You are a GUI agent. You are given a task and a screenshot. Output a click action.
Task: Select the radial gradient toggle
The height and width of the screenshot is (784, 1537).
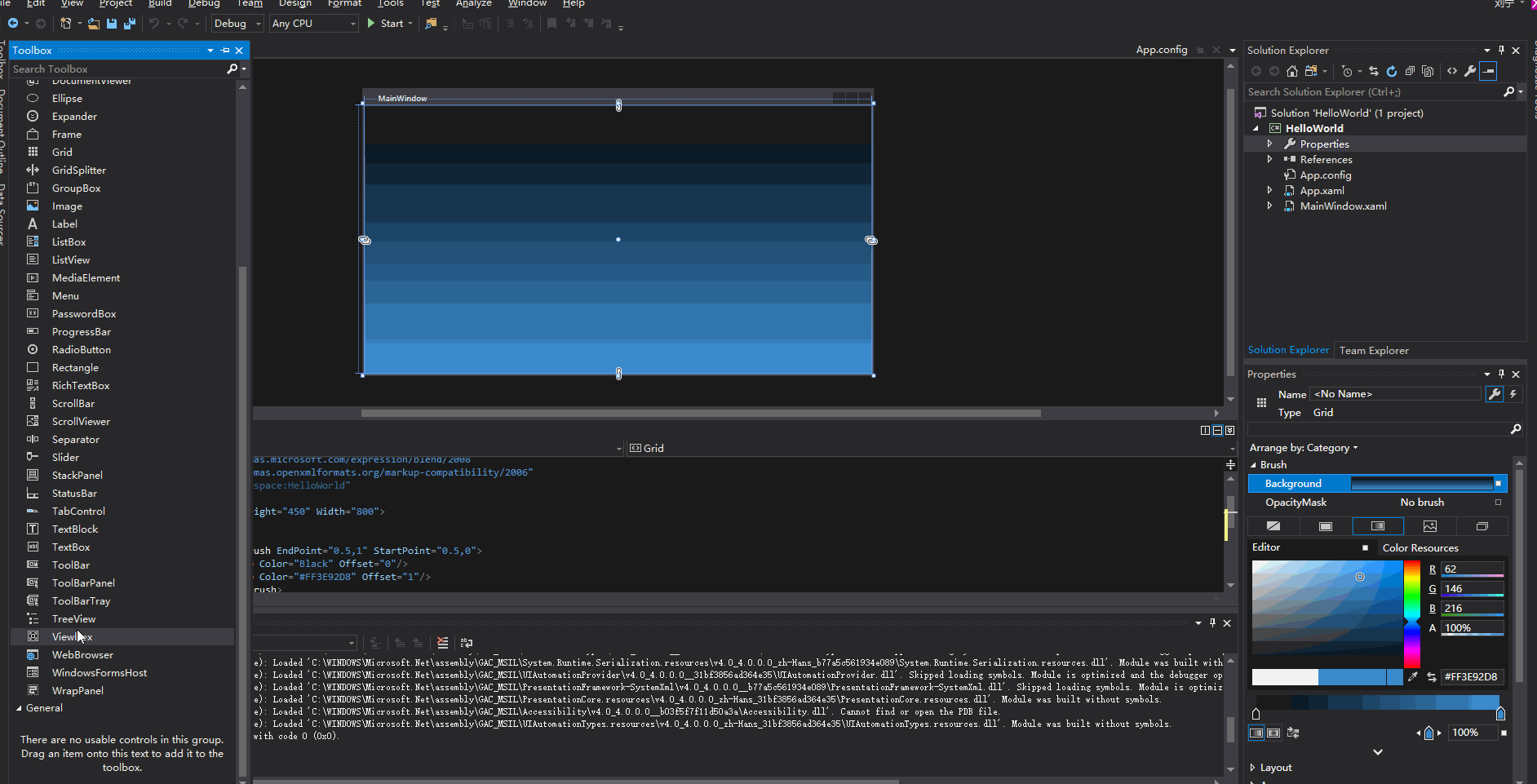click(1274, 733)
